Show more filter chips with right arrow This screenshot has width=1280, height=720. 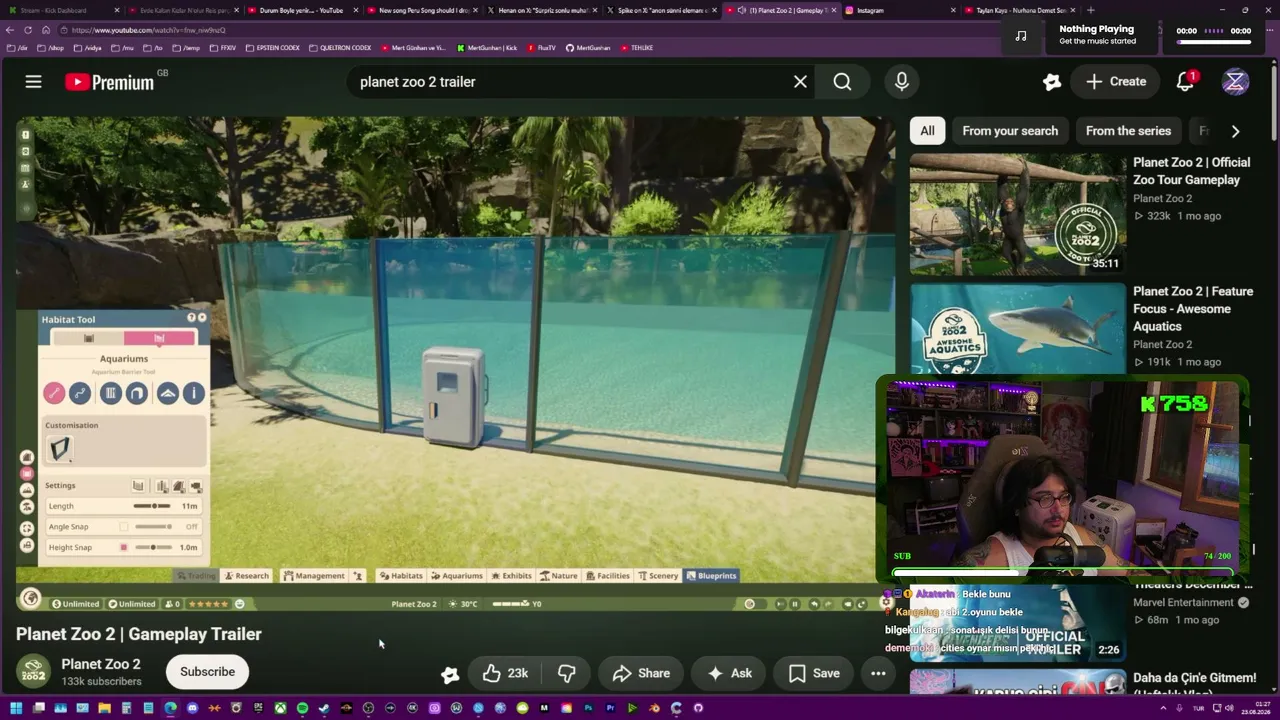pyautogui.click(x=1235, y=131)
